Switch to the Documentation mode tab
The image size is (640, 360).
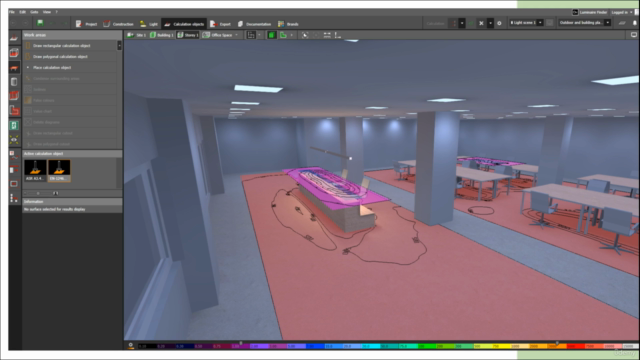pos(254,24)
